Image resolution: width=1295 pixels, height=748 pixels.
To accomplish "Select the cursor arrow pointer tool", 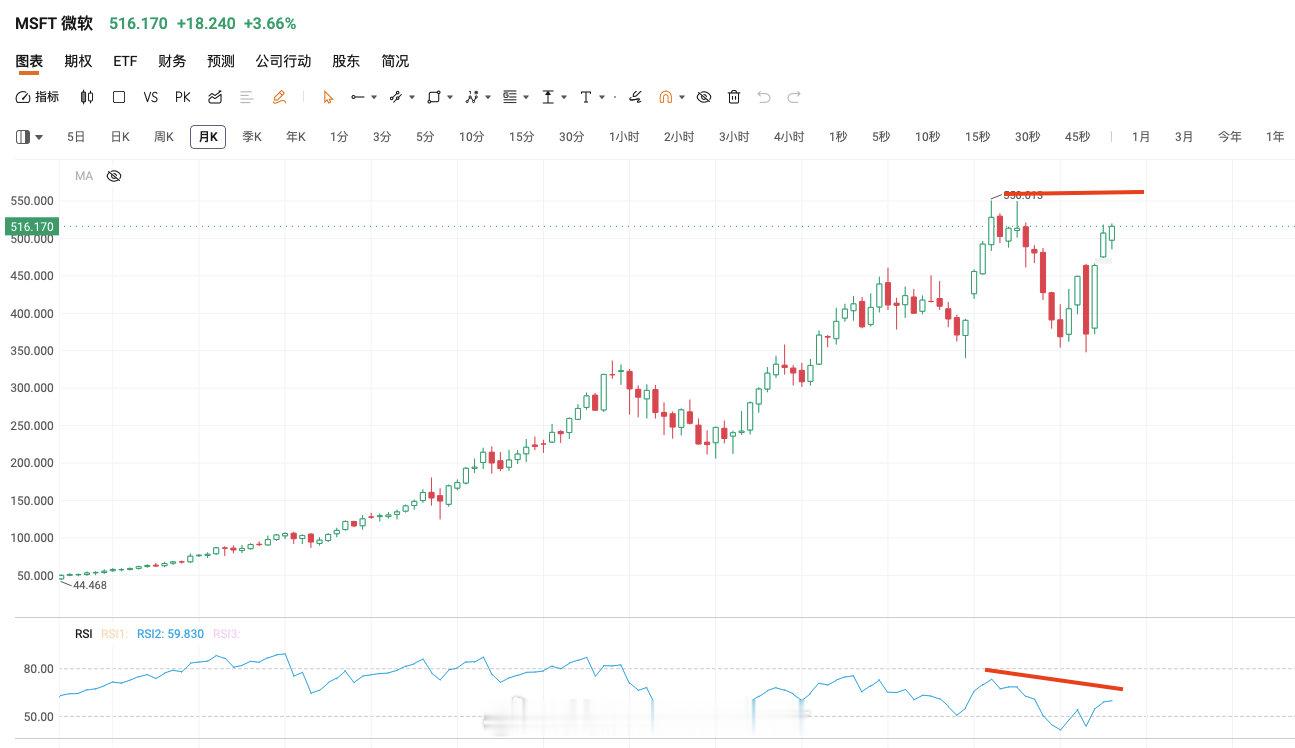I will coord(327,97).
